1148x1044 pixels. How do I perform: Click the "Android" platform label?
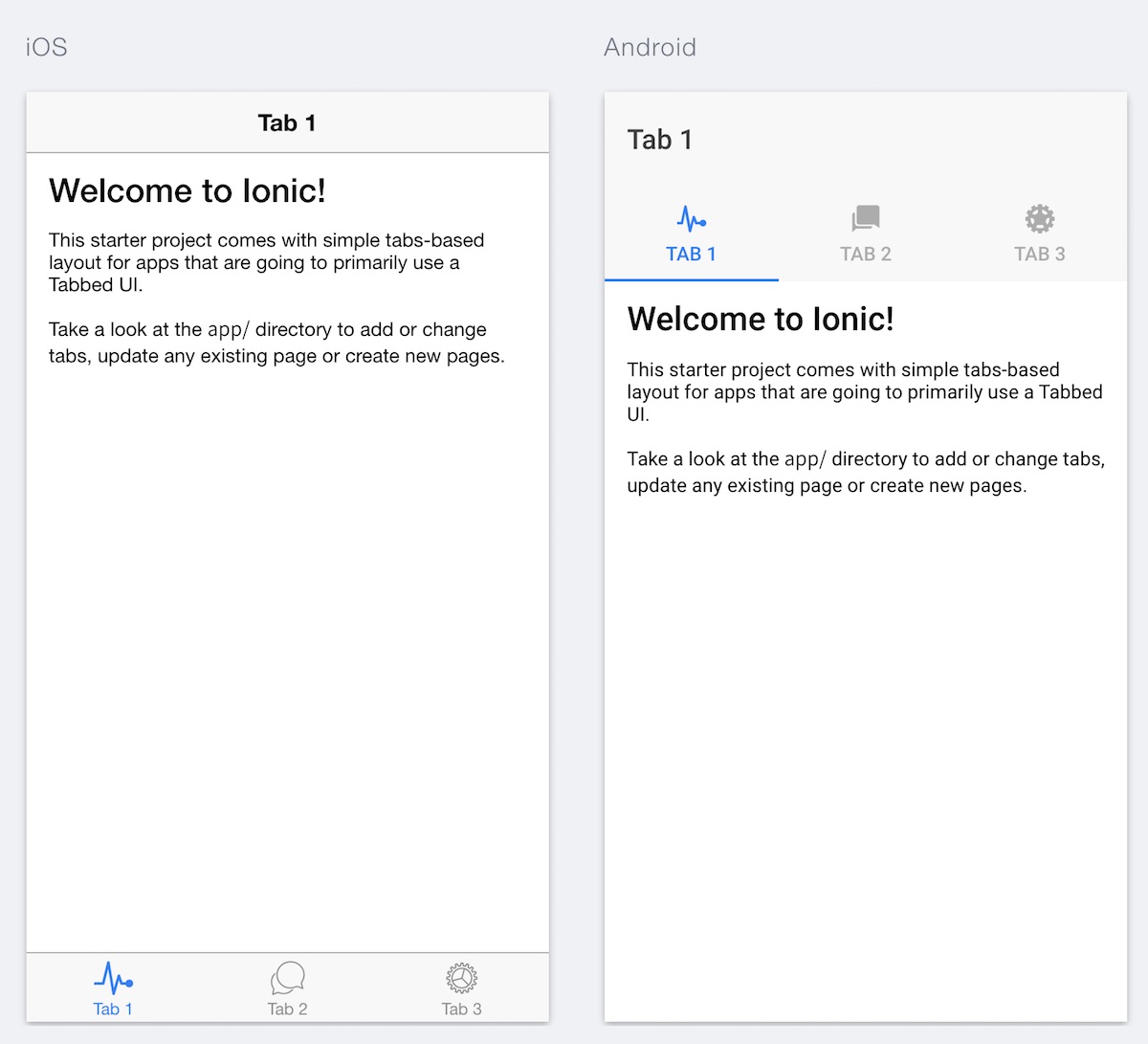[650, 47]
